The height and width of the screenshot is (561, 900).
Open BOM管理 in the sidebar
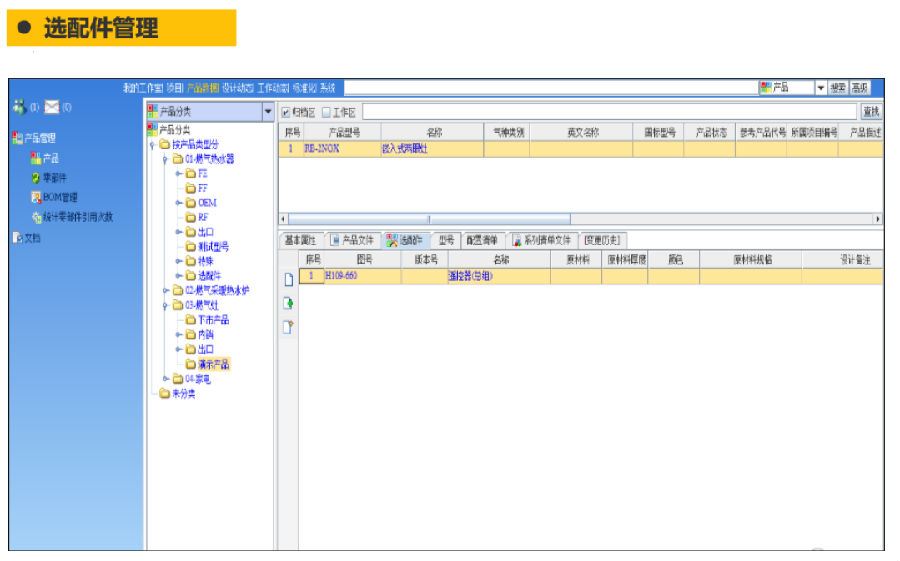pos(59,197)
